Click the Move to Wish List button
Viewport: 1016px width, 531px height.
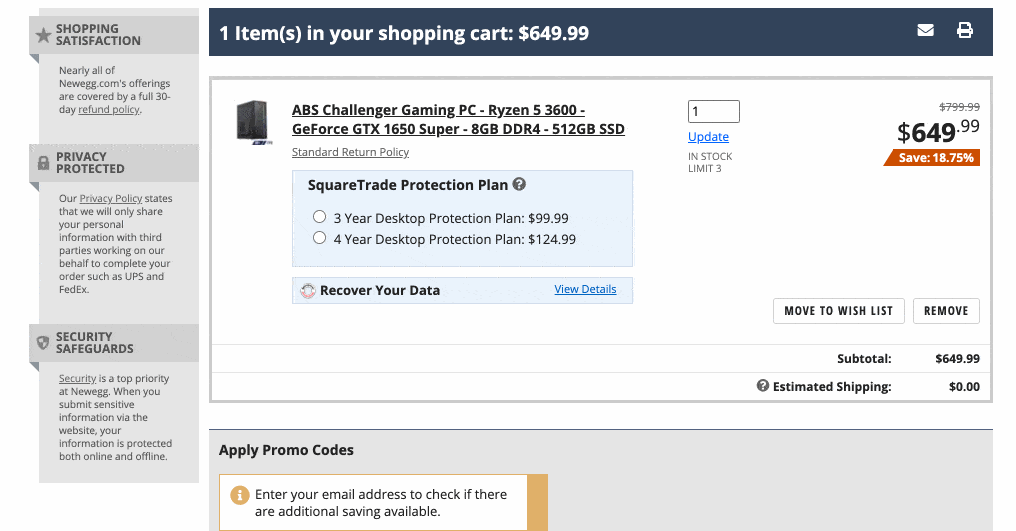[838, 311]
